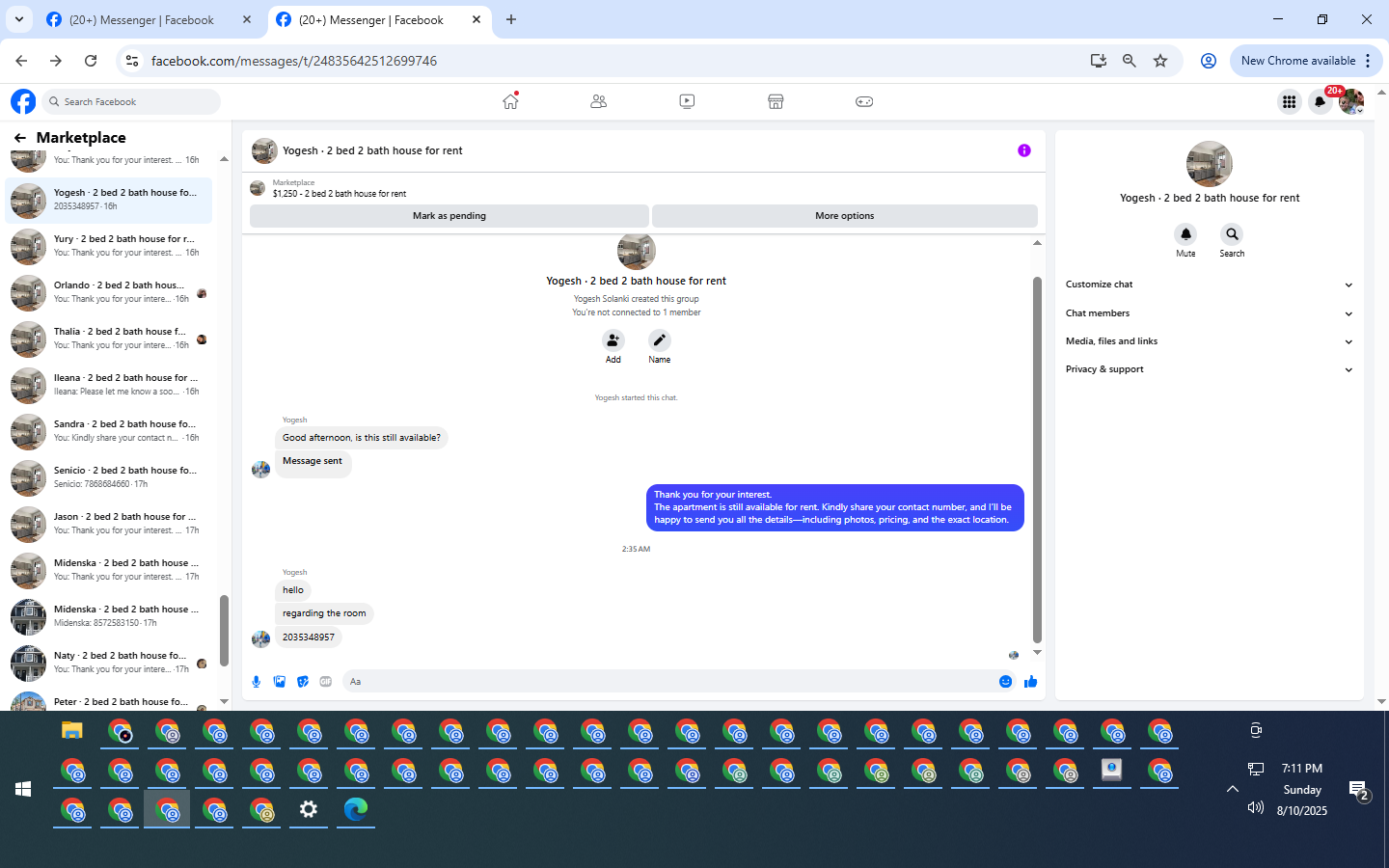Switch to the first Messenger tab

point(150,19)
